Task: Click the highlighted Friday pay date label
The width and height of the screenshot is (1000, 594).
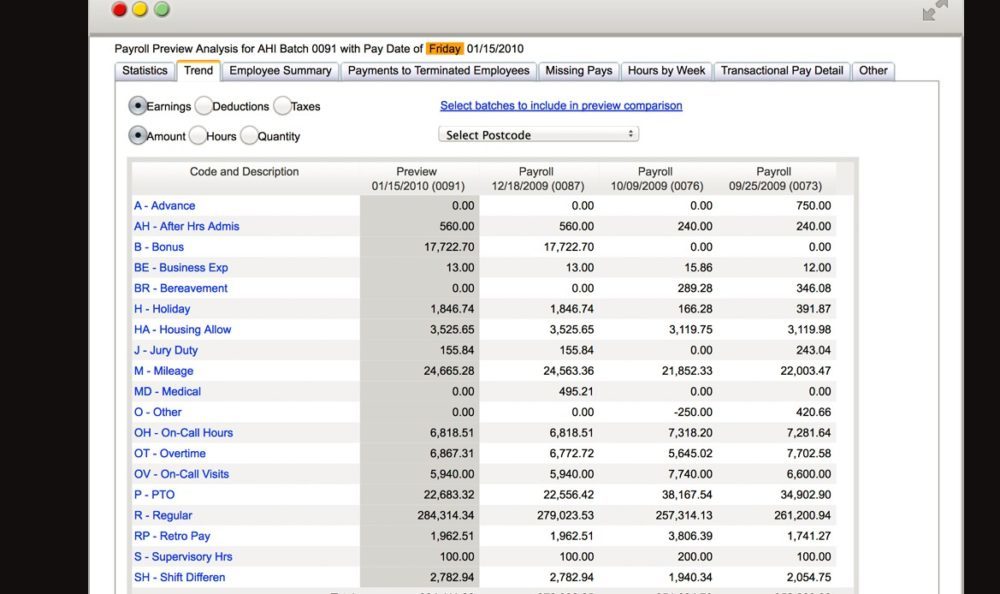Action: click(445, 48)
